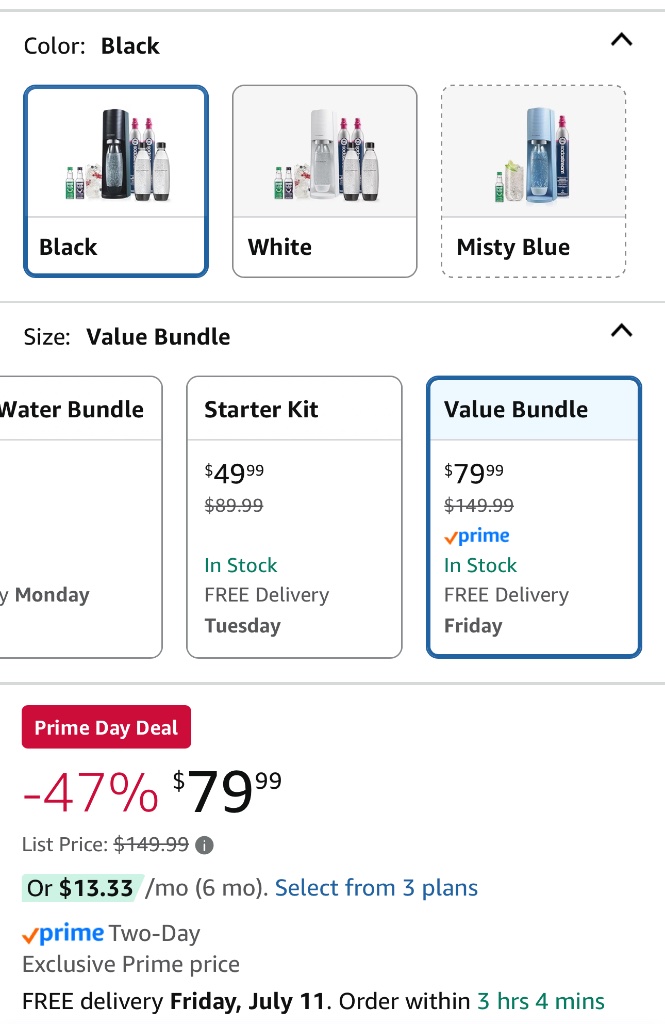This screenshot has width=665, height=1024.
Task: Collapse the Size section chevron
Action: [621, 331]
